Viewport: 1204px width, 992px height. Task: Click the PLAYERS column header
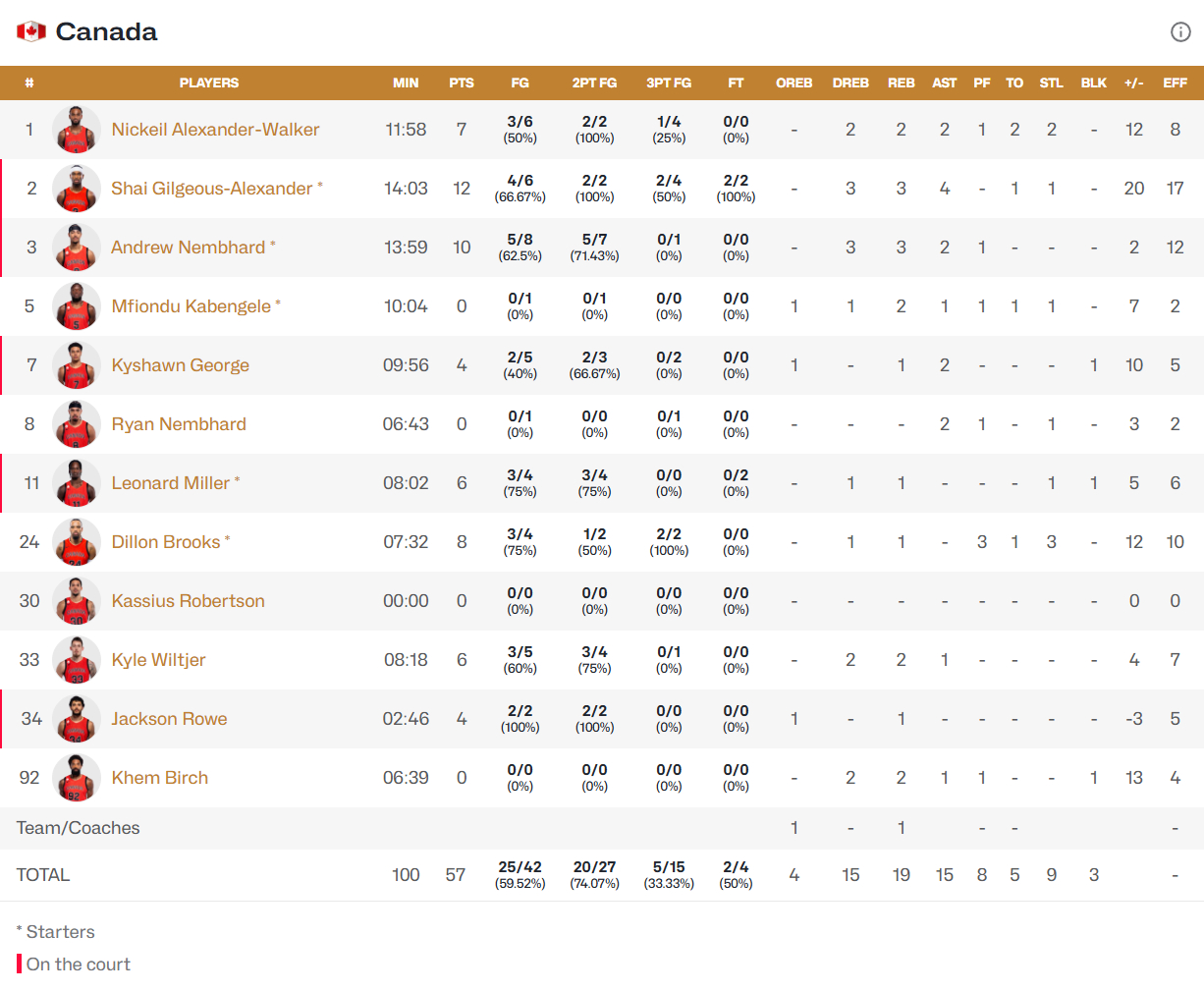(x=208, y=83)
